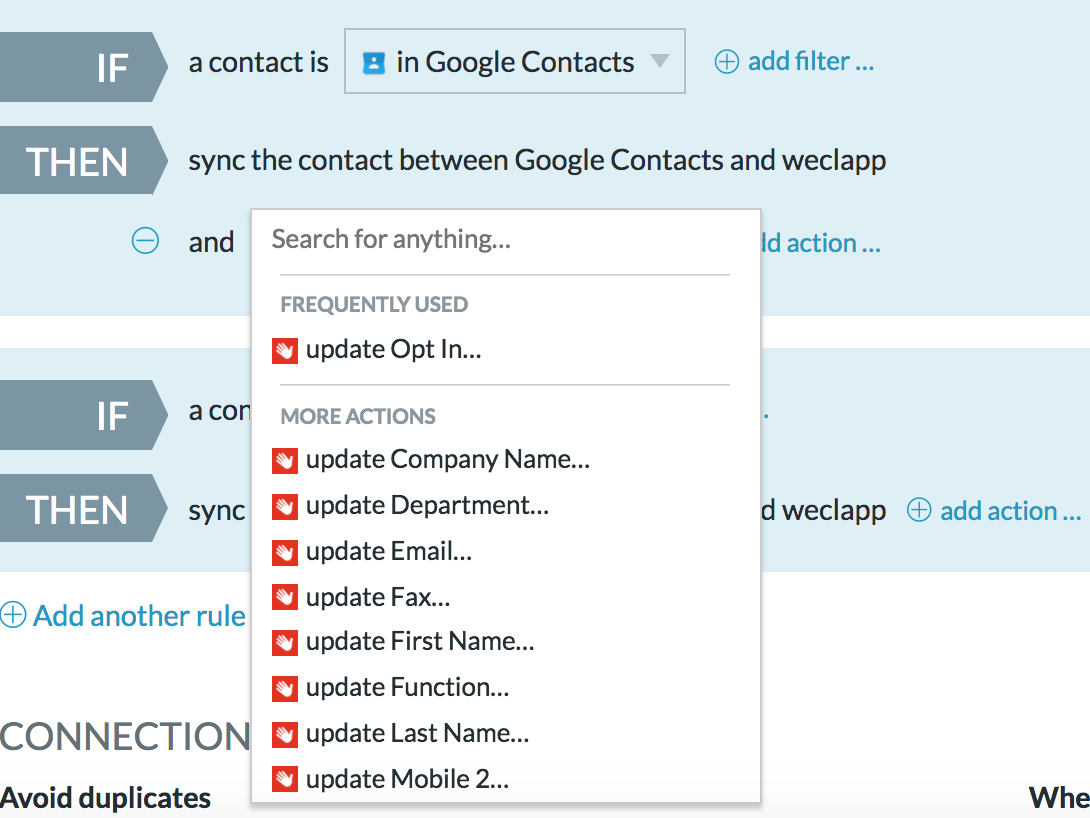Click the first rule's IF label
The height and width of the screenshot is (818, 1090).
[x=83, y=67]
